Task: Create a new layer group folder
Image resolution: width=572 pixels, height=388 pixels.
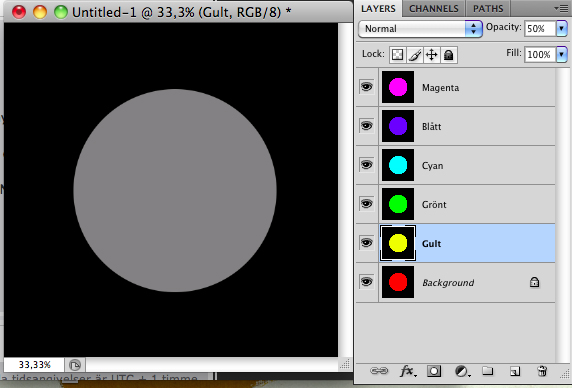Action: (x=488, y=371)
